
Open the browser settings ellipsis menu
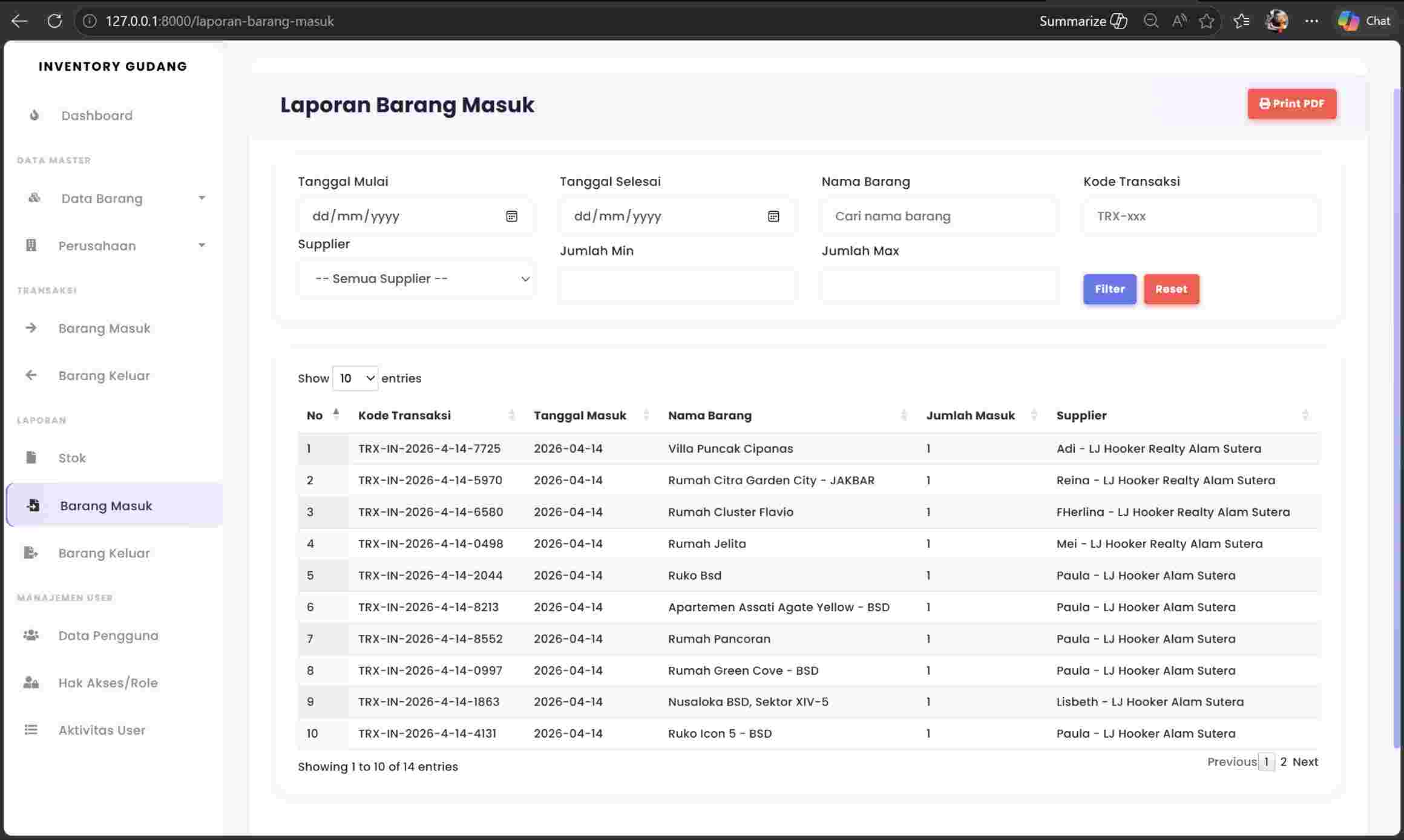1311,21
